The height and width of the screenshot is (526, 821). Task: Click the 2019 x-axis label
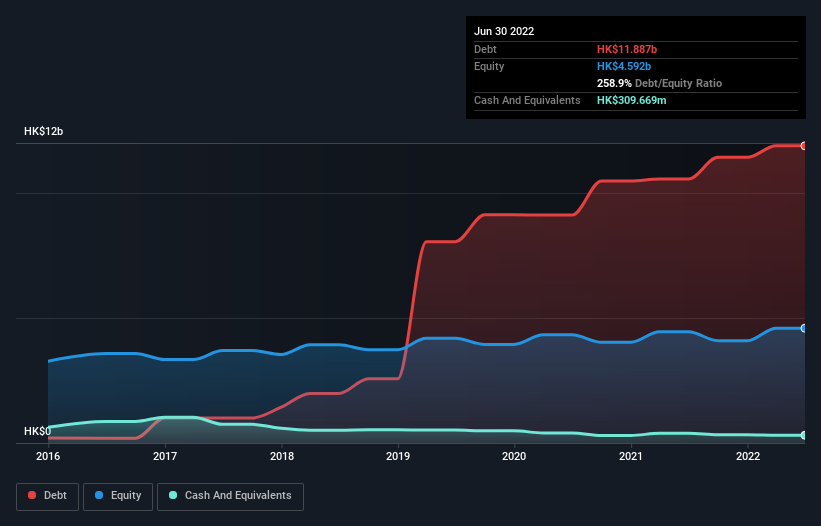coord(398,456)
